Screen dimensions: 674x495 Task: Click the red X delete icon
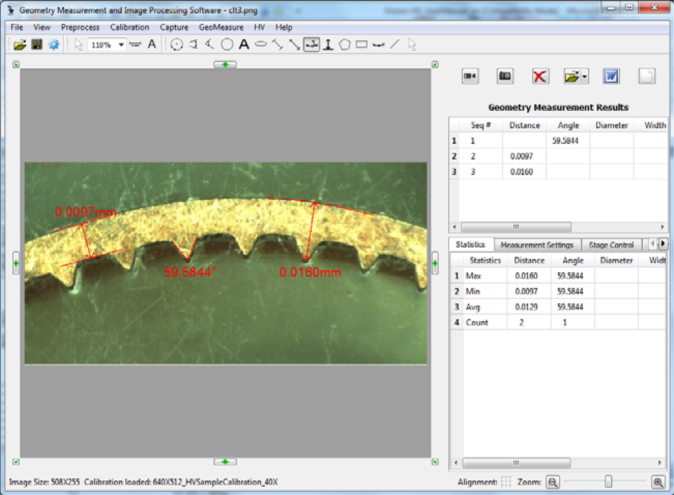pos(540,76)
